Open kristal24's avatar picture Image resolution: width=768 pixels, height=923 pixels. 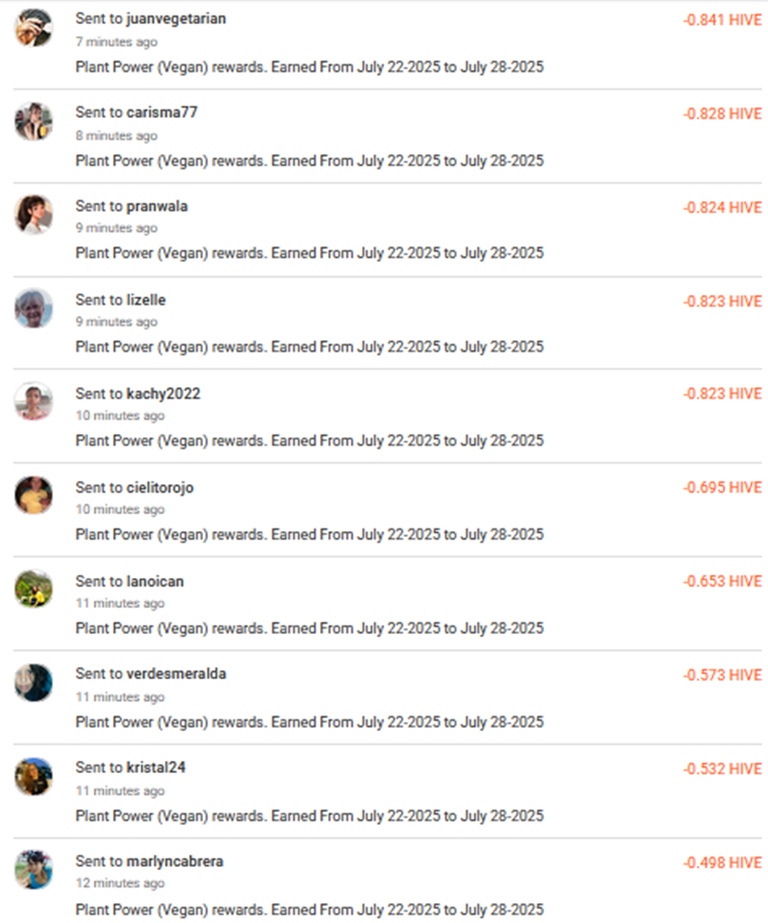click(x=34, y=776)
